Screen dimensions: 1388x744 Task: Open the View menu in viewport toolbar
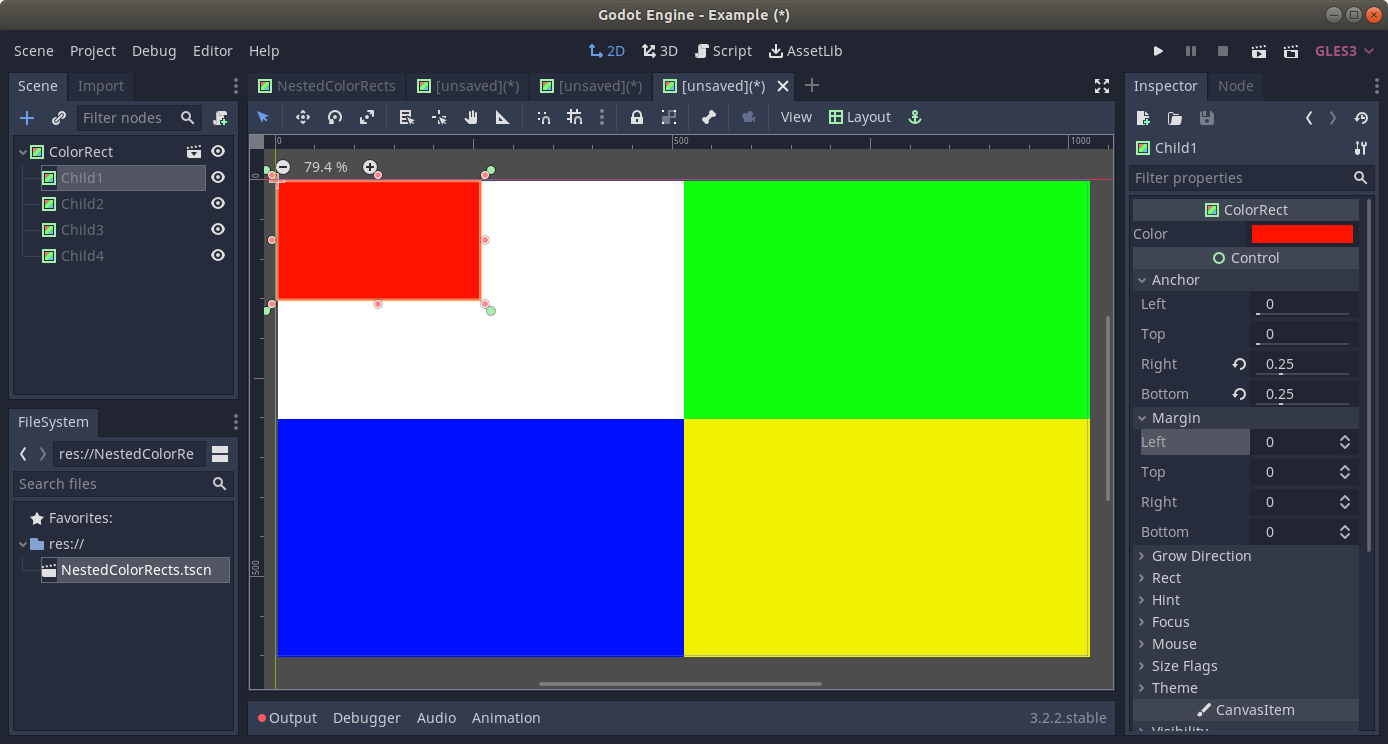(796, 117)
